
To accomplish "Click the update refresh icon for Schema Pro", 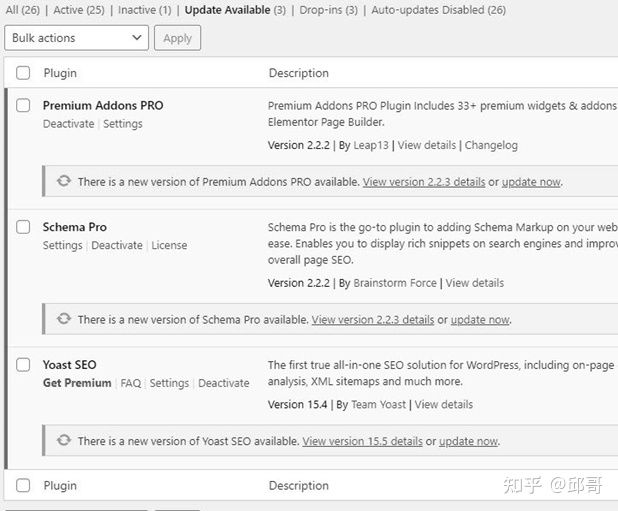I will point(63,318).
